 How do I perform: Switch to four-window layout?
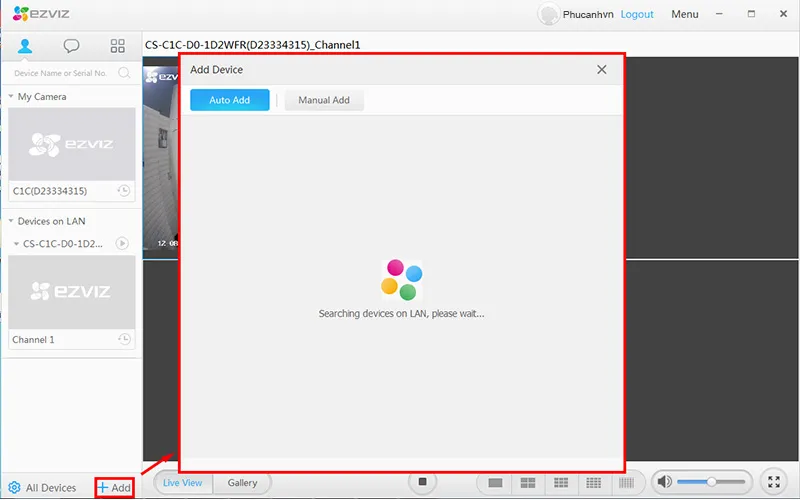tap(527, 483)
